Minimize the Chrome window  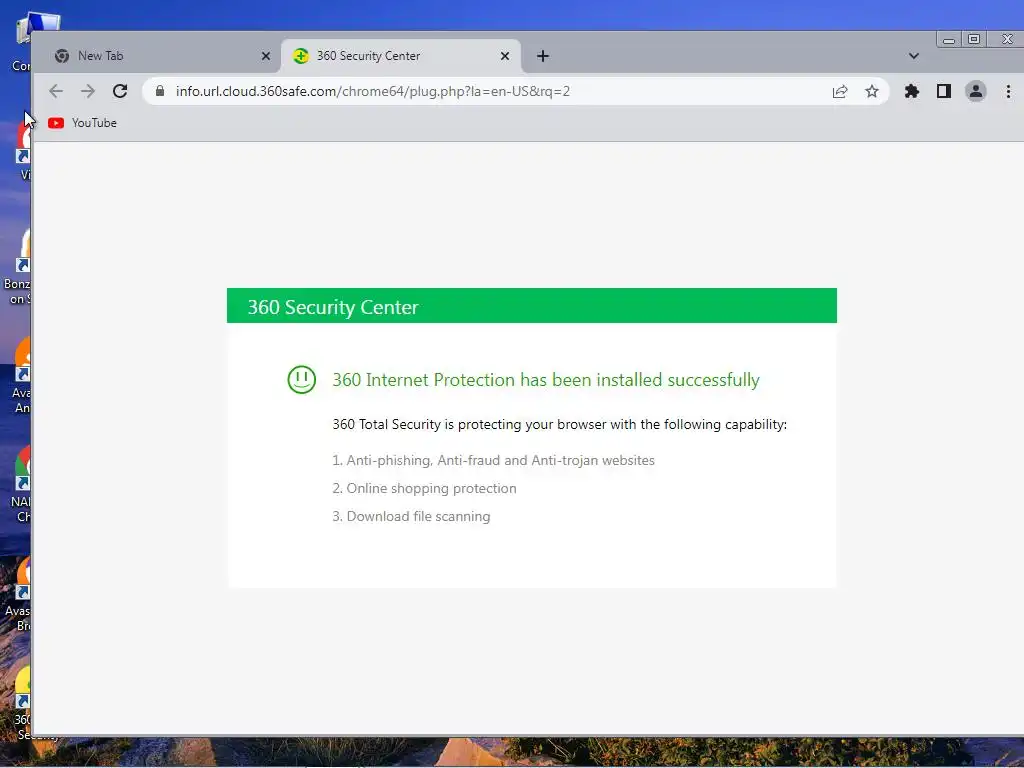click(x=949, y=39)
